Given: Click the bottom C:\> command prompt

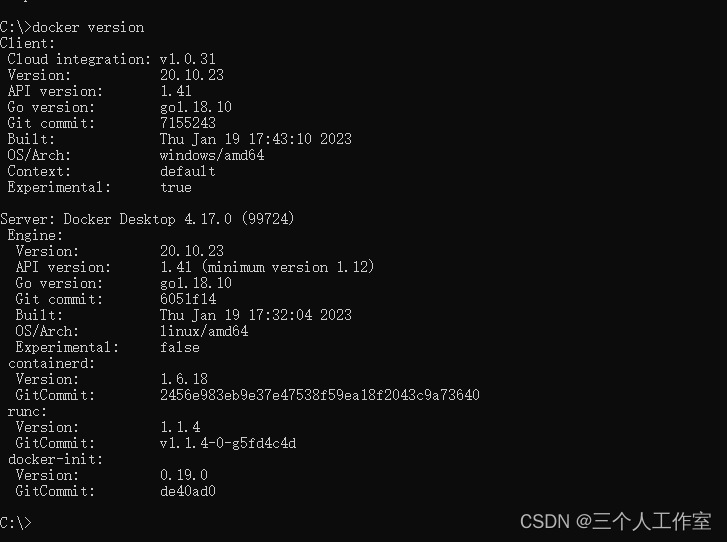Looking at the screenshot, I should point(16,523).
